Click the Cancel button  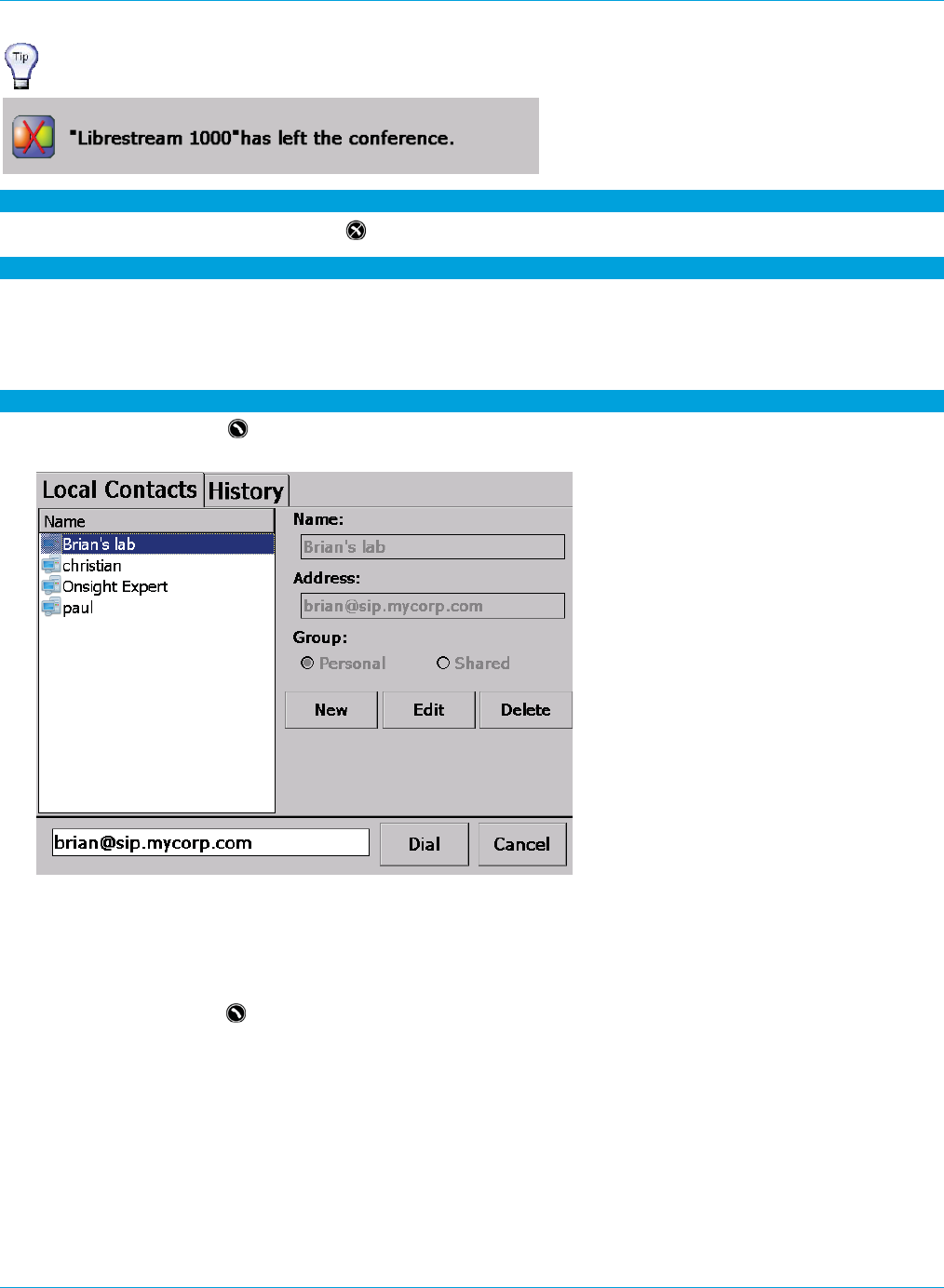point(522,844)
